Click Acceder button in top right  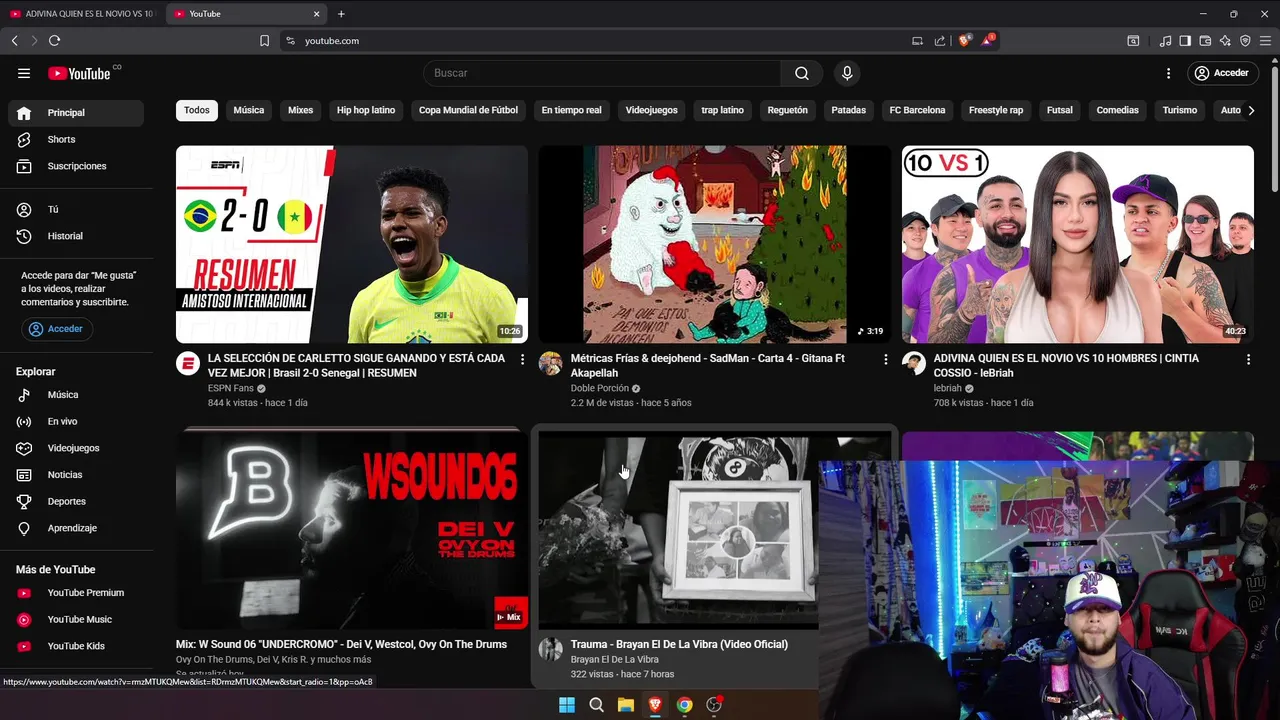[x=1221, y=73]
